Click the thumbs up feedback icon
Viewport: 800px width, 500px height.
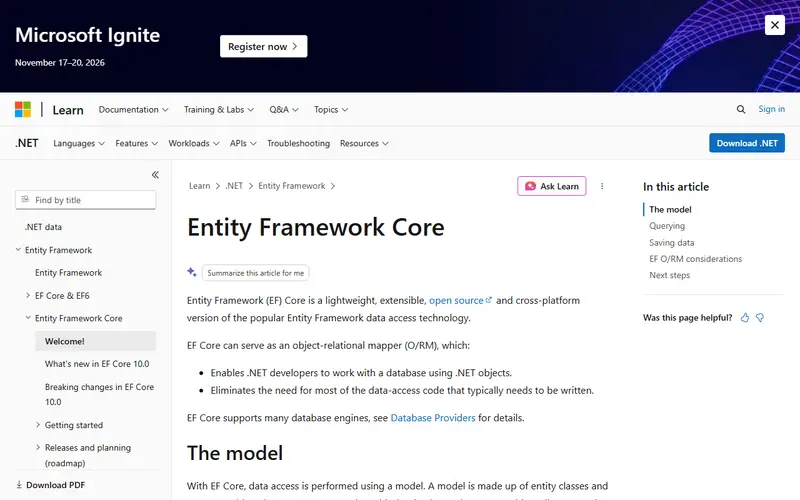pos(745,317)
